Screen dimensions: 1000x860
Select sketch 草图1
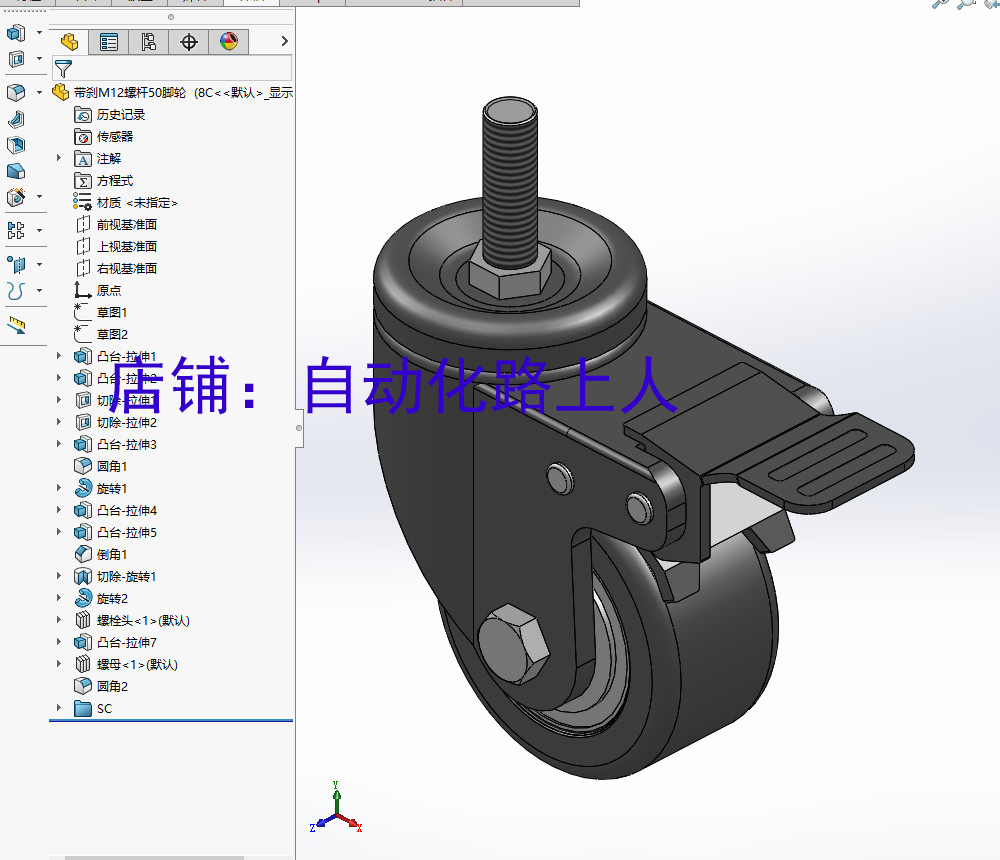pyautogui.click(x=112, y=313)
